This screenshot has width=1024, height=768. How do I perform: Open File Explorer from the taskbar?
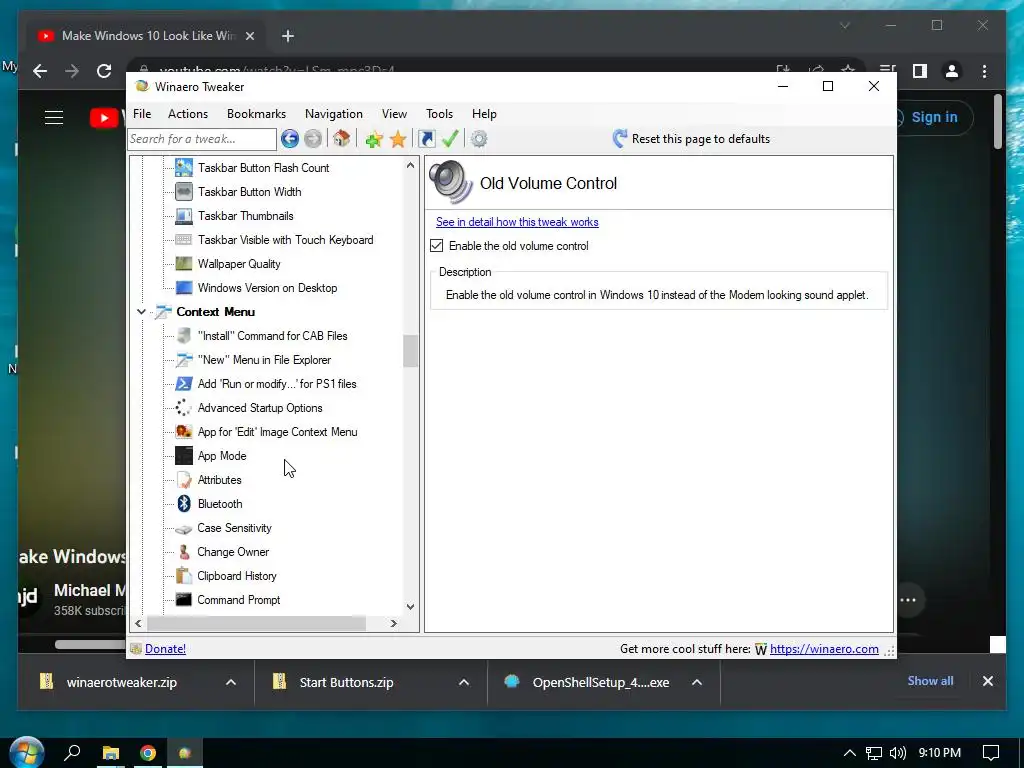(111, 753)
